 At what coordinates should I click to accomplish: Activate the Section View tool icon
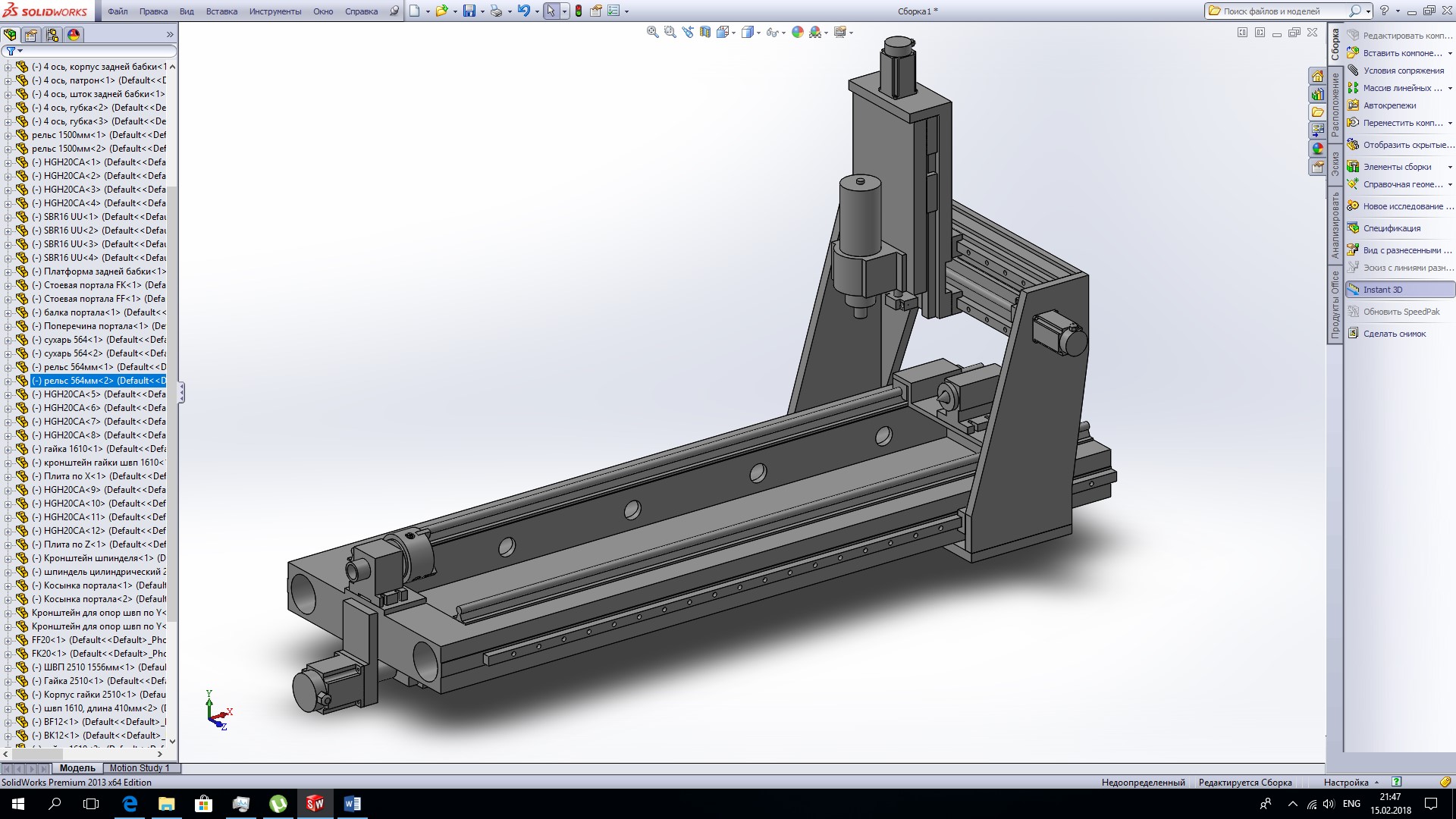click(705, 32)
